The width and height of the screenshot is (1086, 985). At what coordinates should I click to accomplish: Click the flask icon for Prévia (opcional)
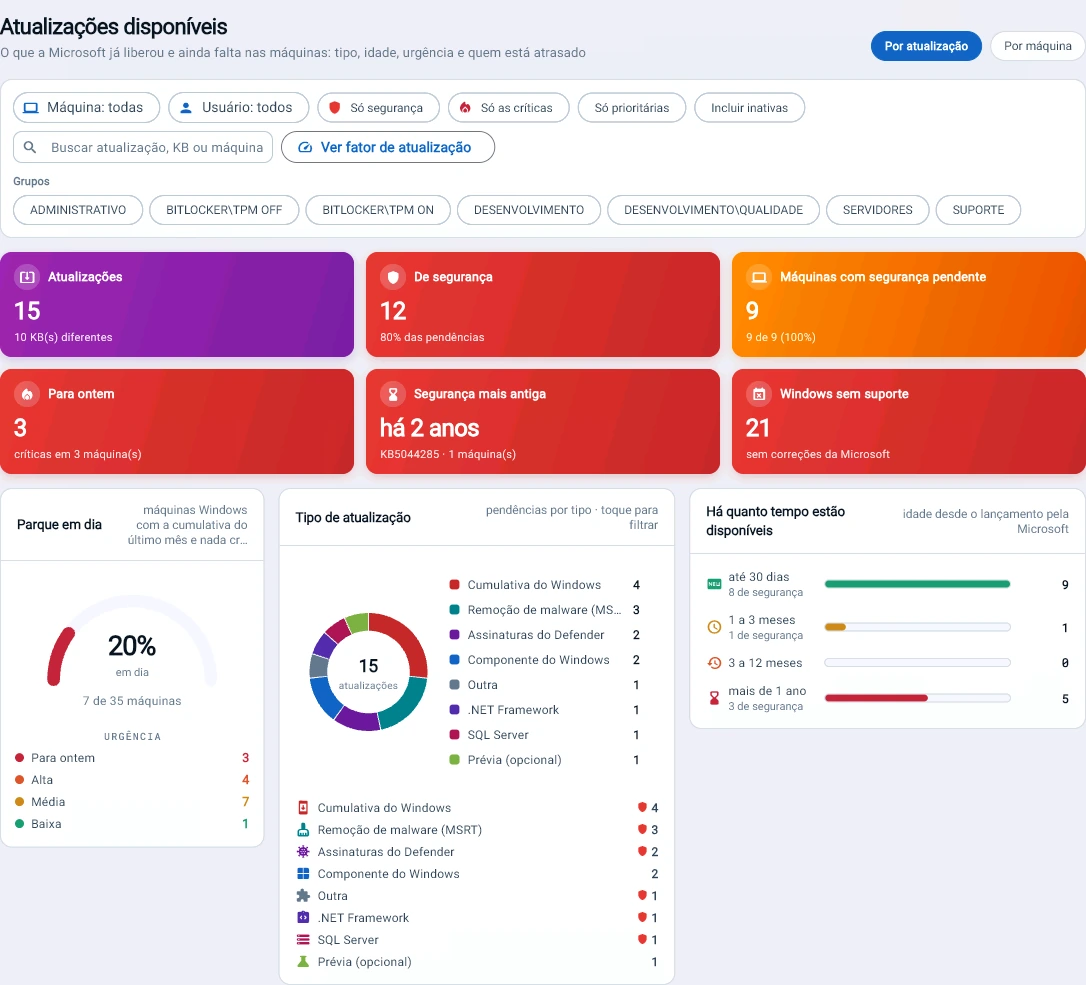(303, 962)
